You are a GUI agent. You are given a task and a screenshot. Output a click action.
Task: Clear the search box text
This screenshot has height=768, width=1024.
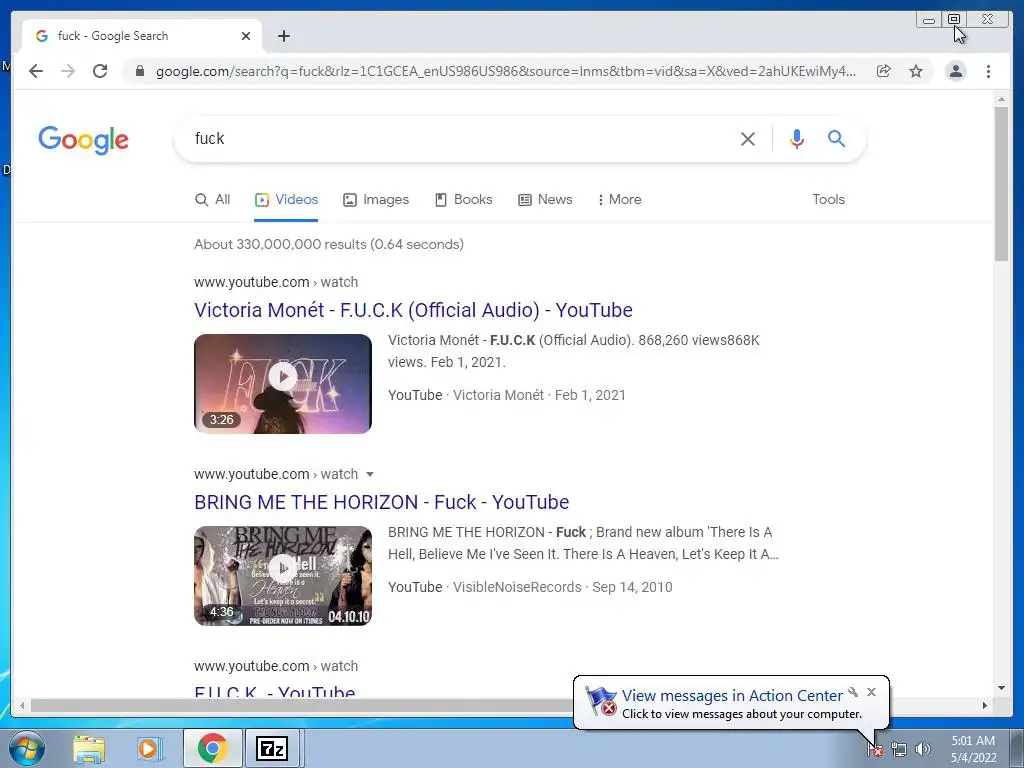[748, 138]
